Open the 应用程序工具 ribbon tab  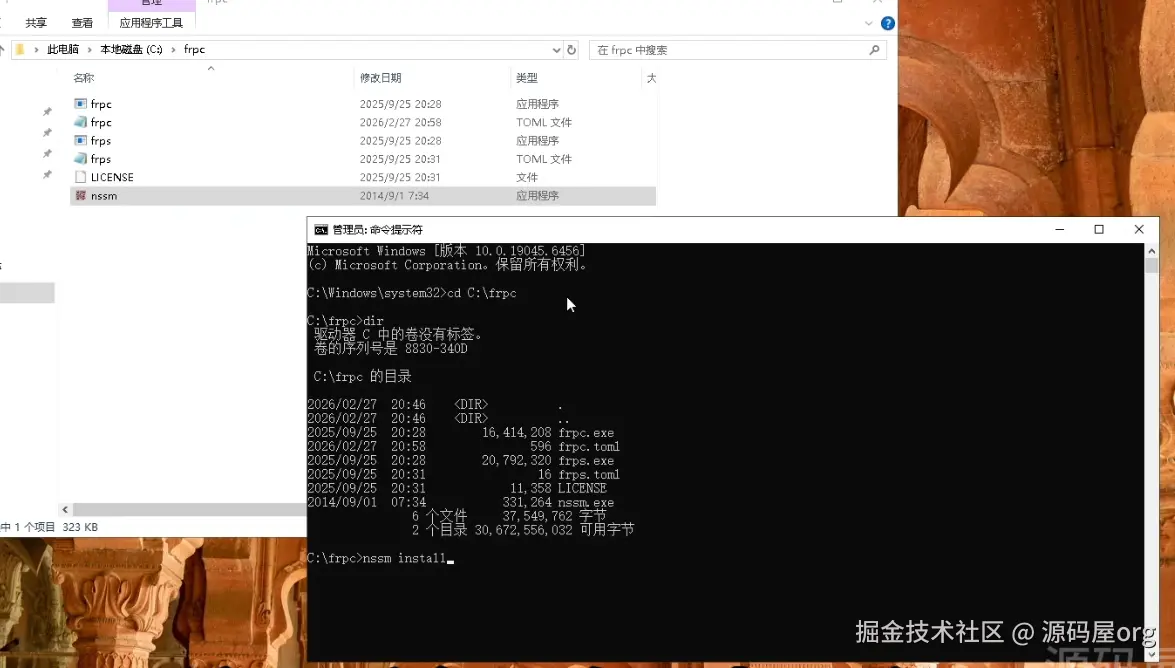(151, 24)
